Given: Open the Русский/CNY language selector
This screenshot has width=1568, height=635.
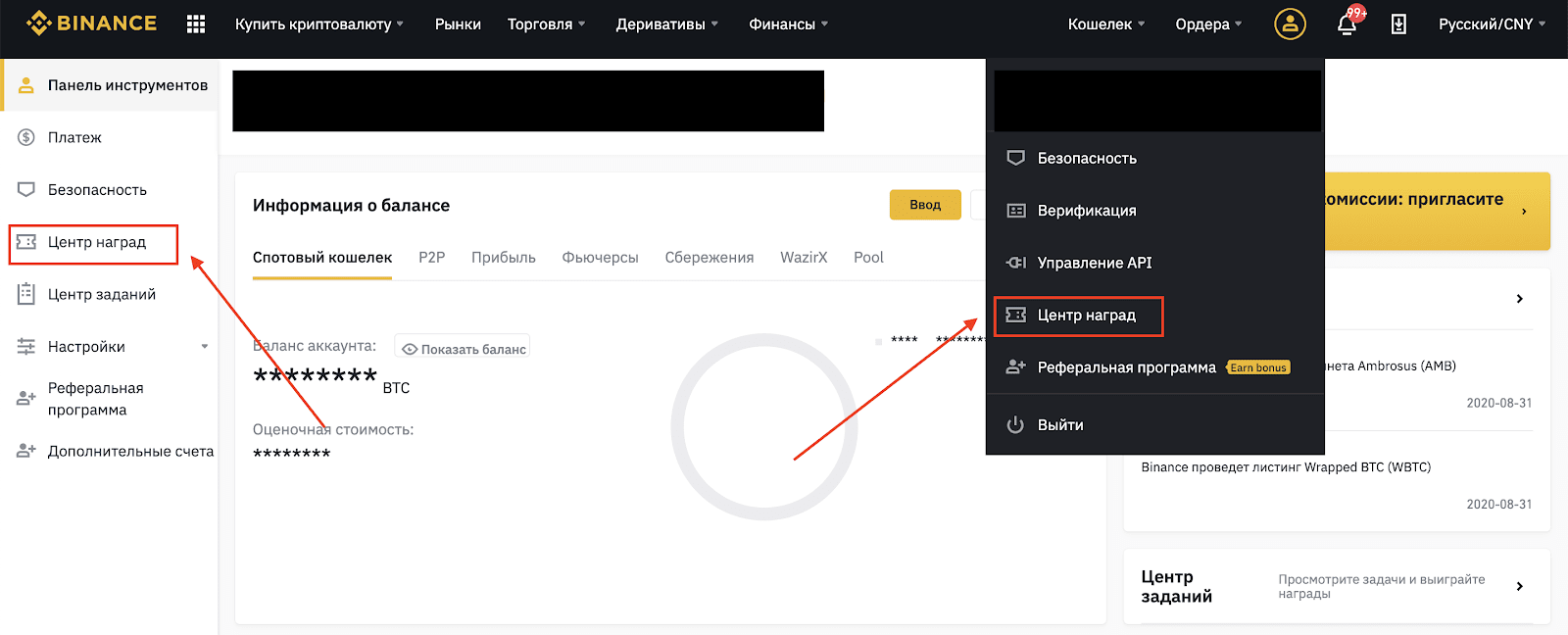Looking at the screenshot, I should tap(1492, 24).
